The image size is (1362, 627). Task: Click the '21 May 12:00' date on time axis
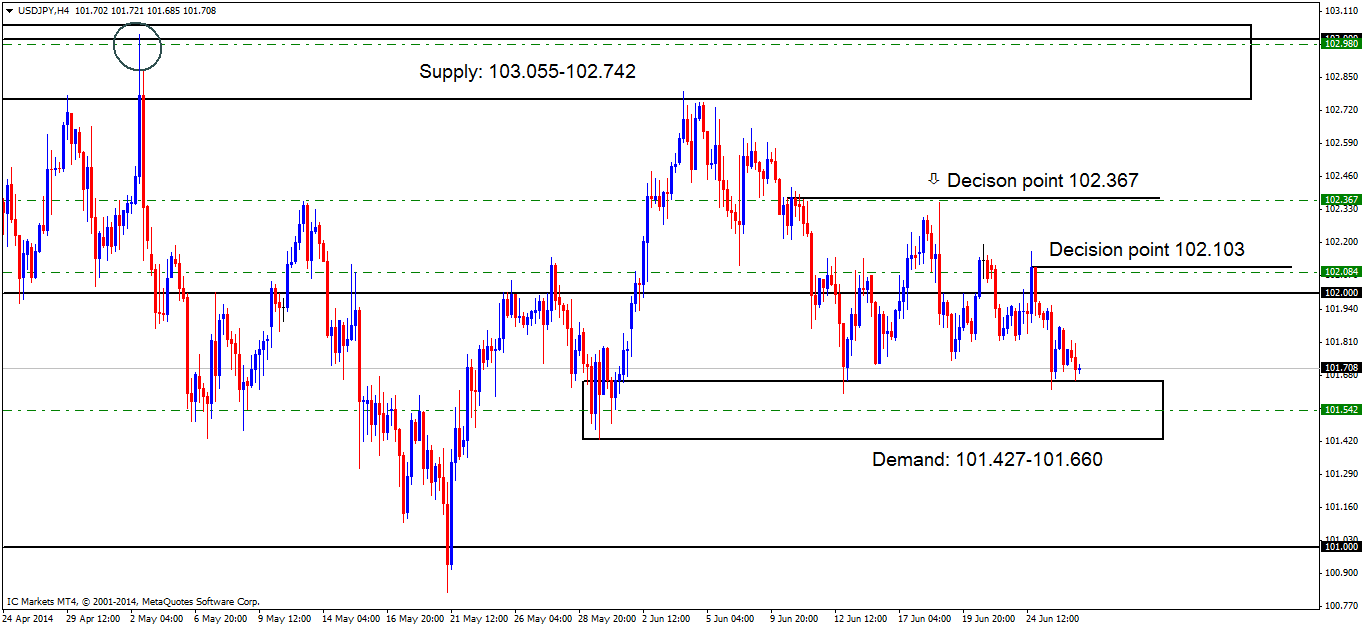(x=480, y=619)
